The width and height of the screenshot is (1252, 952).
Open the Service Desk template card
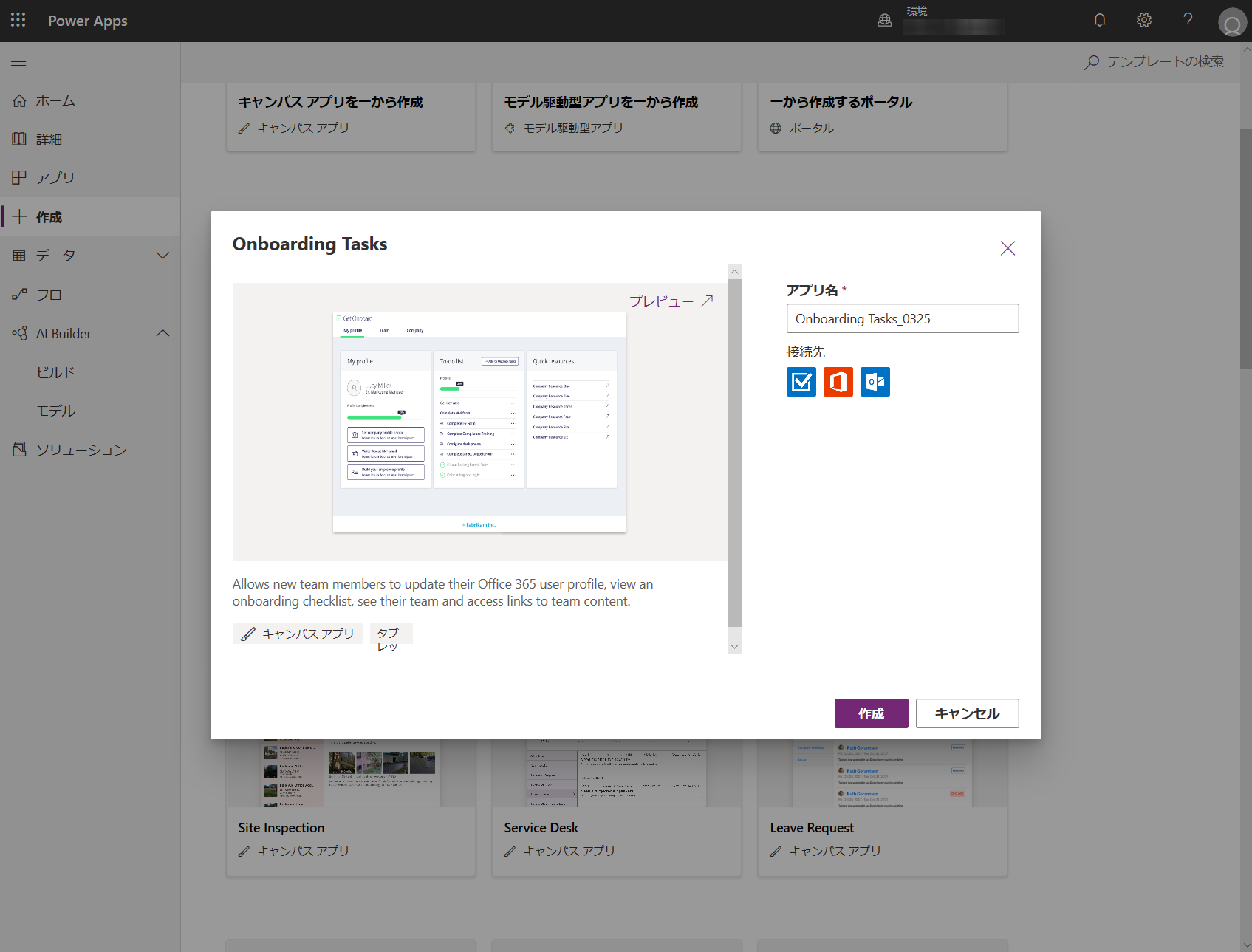pyautogui.click(x=617, y=808)
